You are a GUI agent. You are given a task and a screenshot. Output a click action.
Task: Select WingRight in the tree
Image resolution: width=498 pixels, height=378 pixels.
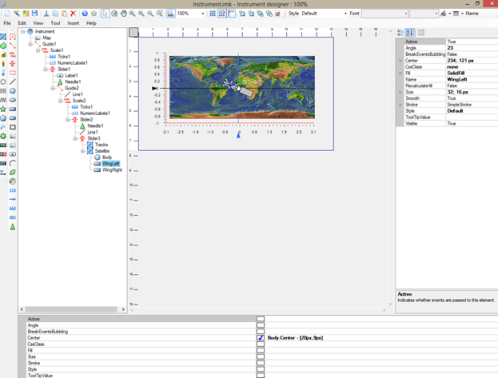point(112,170)
